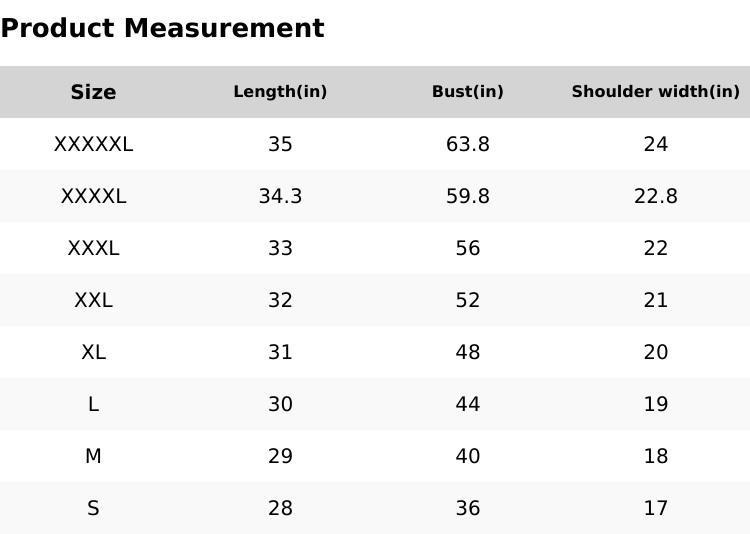
Task: Select the shoulder width value 19
Action: tap(655, 404)
